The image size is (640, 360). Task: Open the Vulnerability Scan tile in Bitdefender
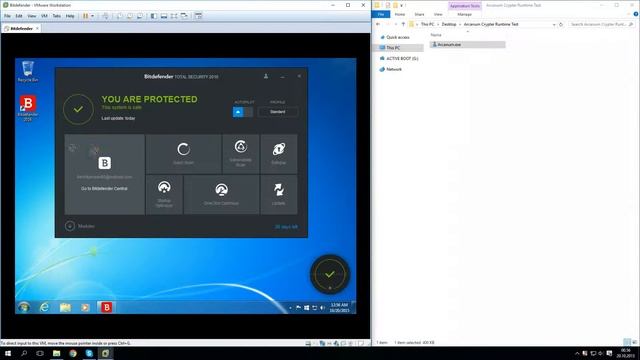241,154
